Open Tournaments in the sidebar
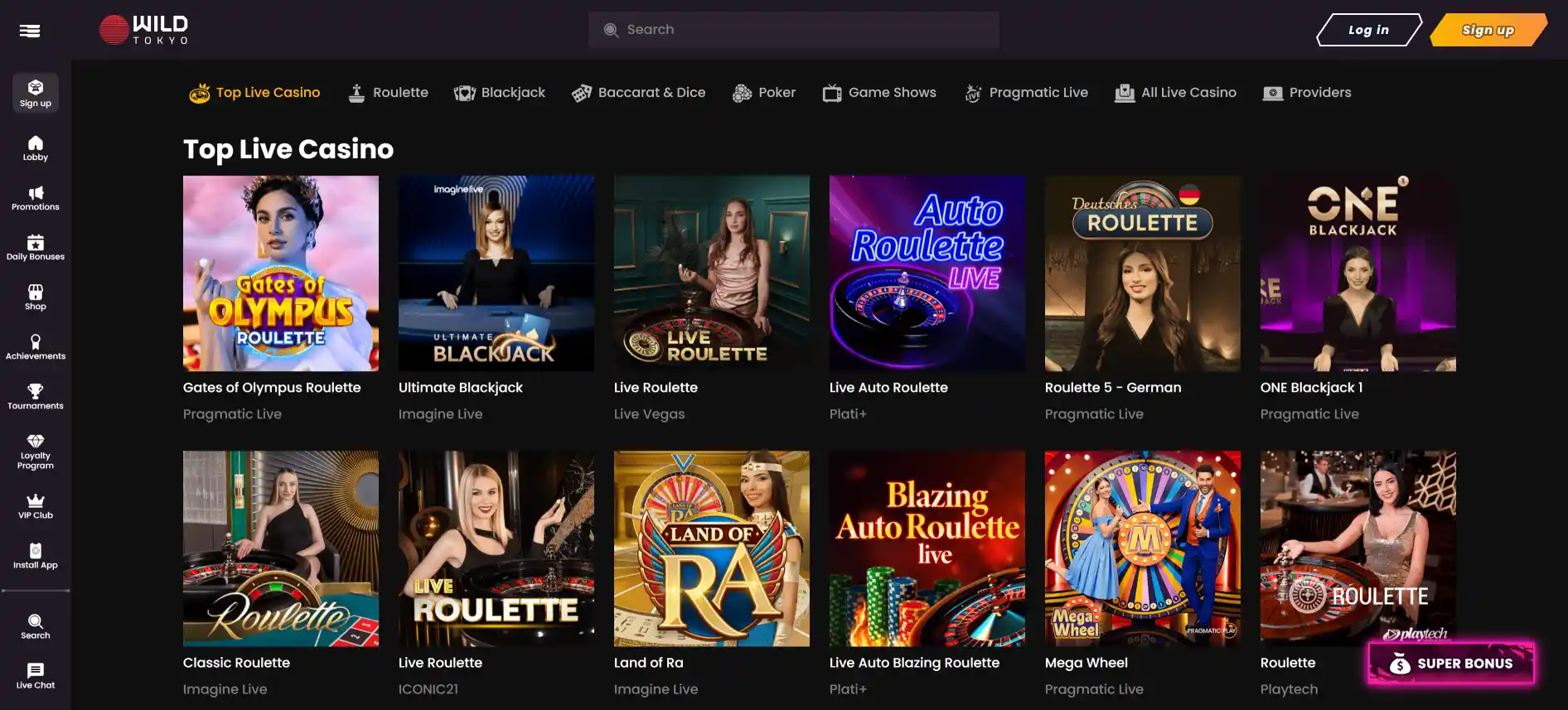 pos(36,397)
